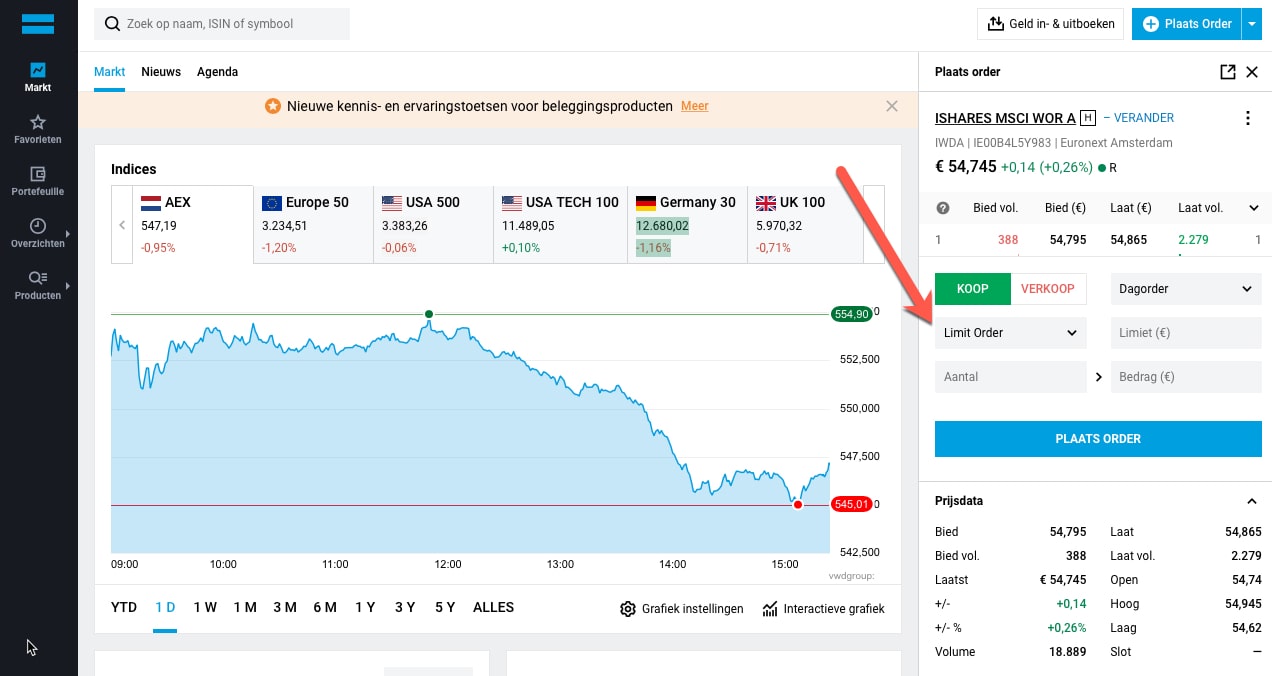Open Favorieten star in sidebar

click(x=38, y=129)
